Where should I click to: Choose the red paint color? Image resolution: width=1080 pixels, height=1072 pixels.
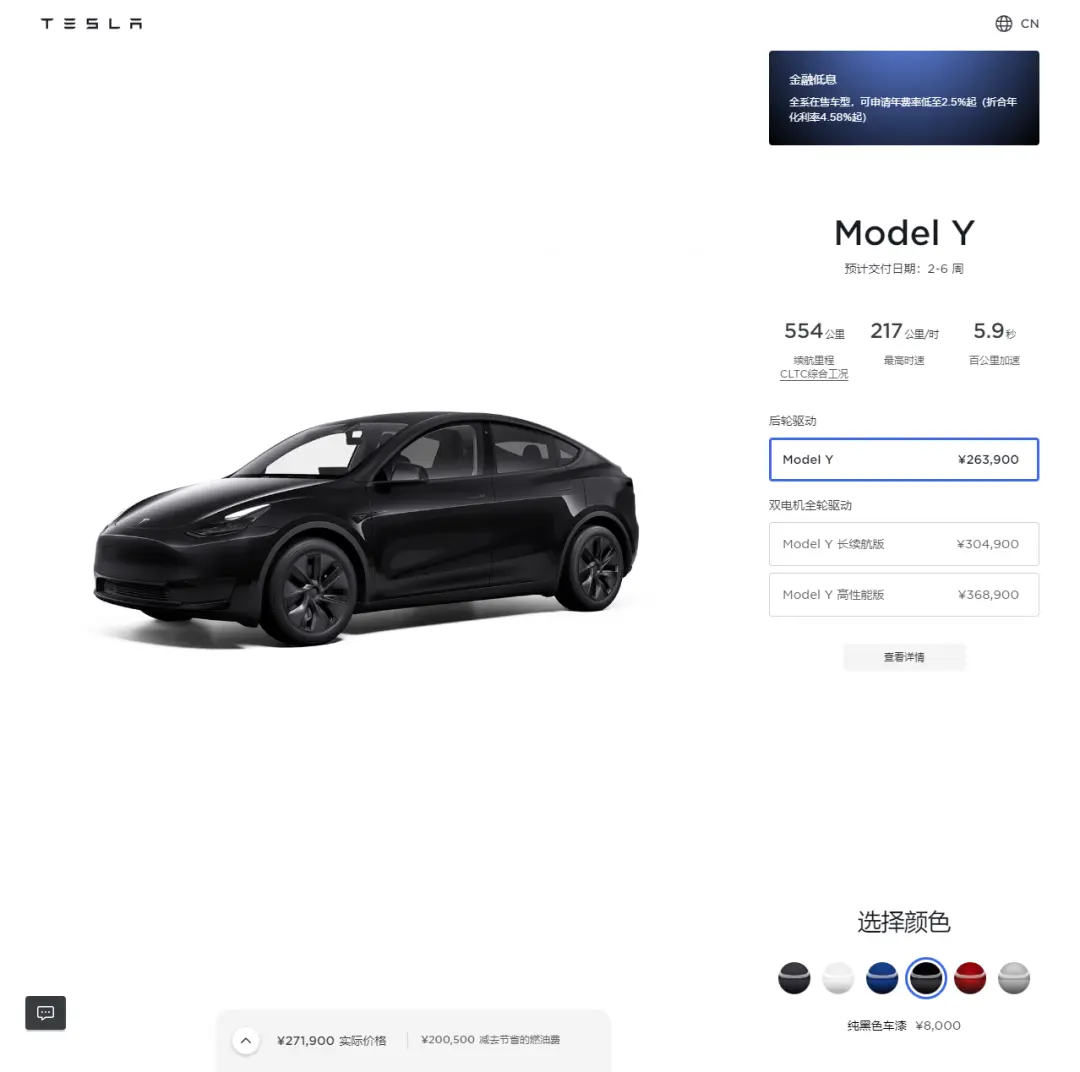click(x=970, y=978)
